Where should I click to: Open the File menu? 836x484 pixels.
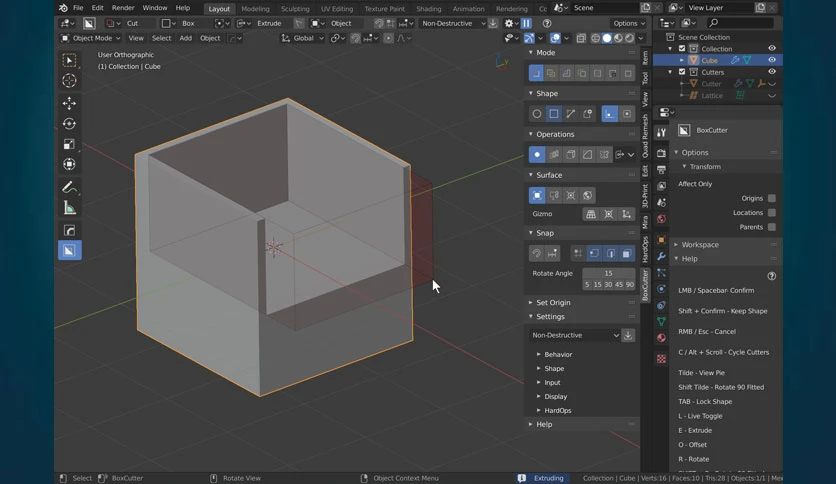tap(78, 8)
